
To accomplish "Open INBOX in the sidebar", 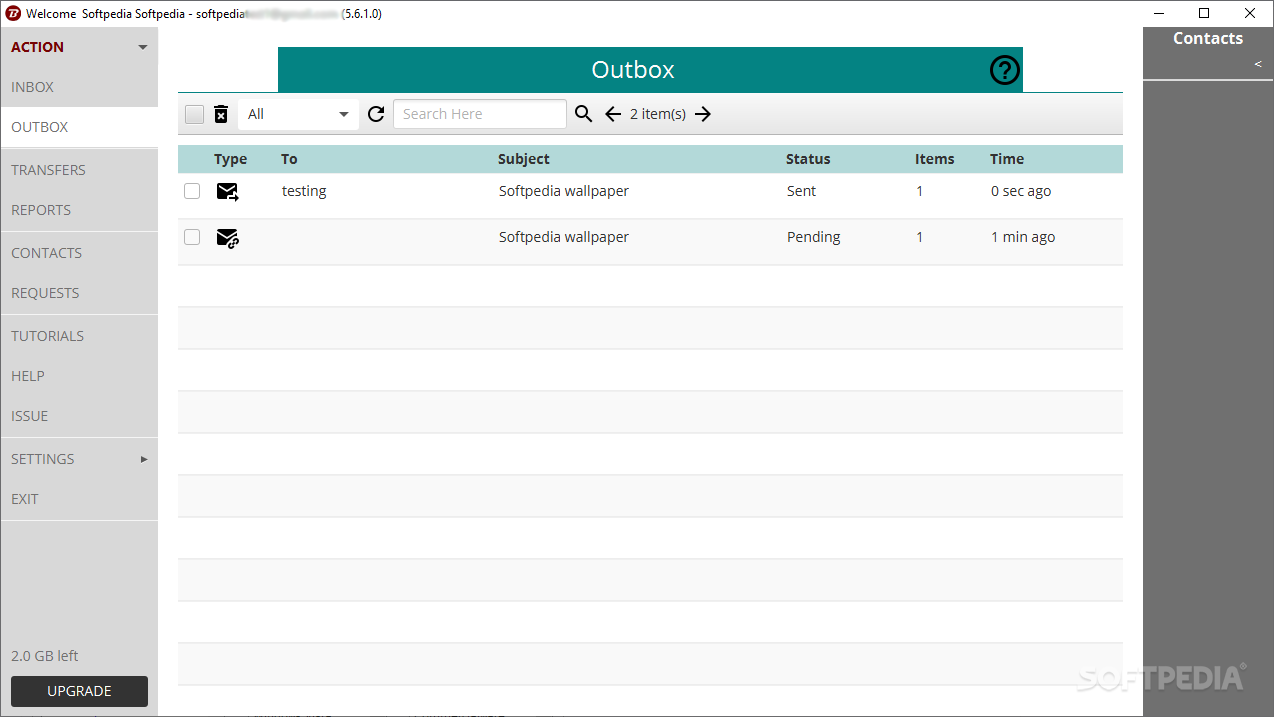I will coord(79,87).
